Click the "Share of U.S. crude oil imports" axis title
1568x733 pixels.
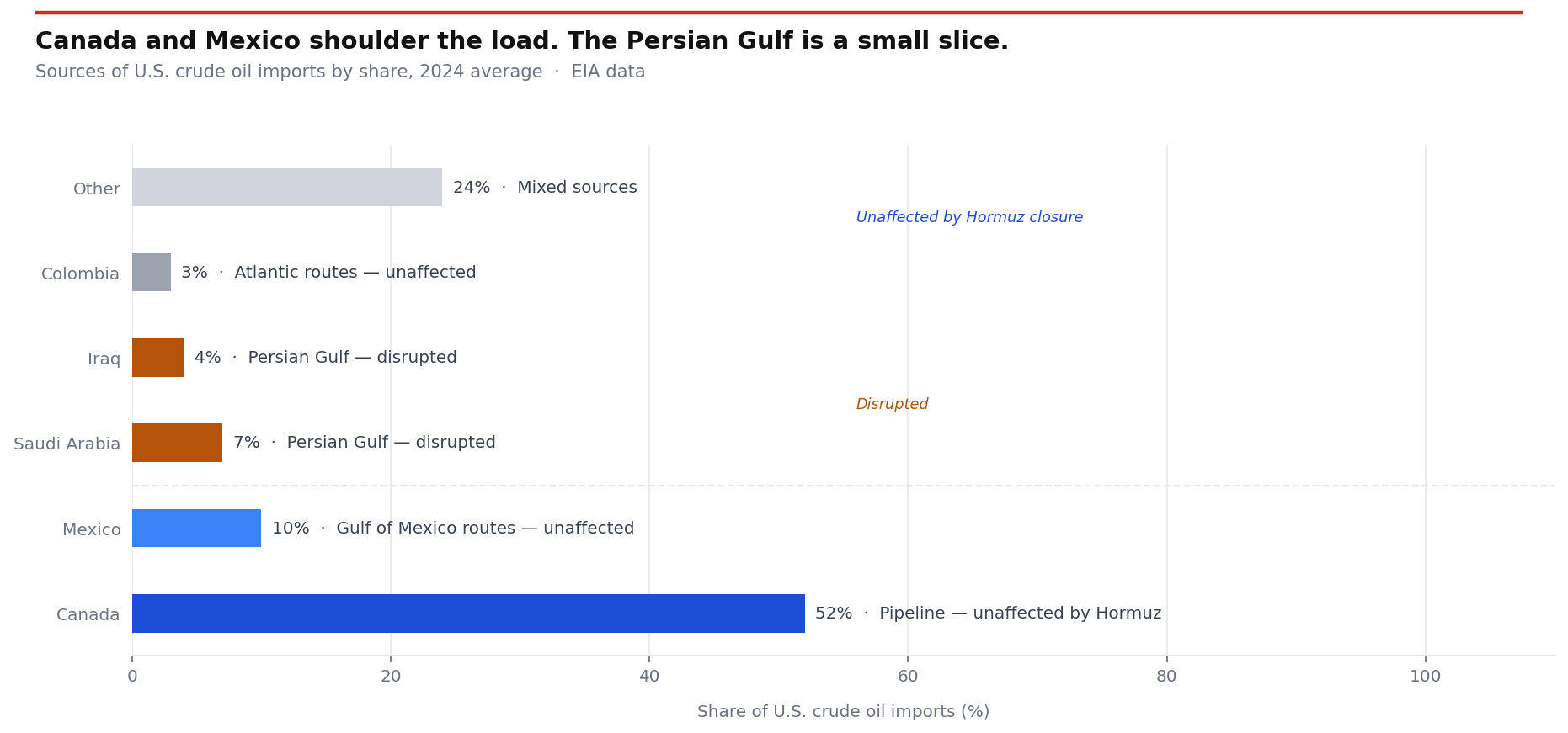843,712
